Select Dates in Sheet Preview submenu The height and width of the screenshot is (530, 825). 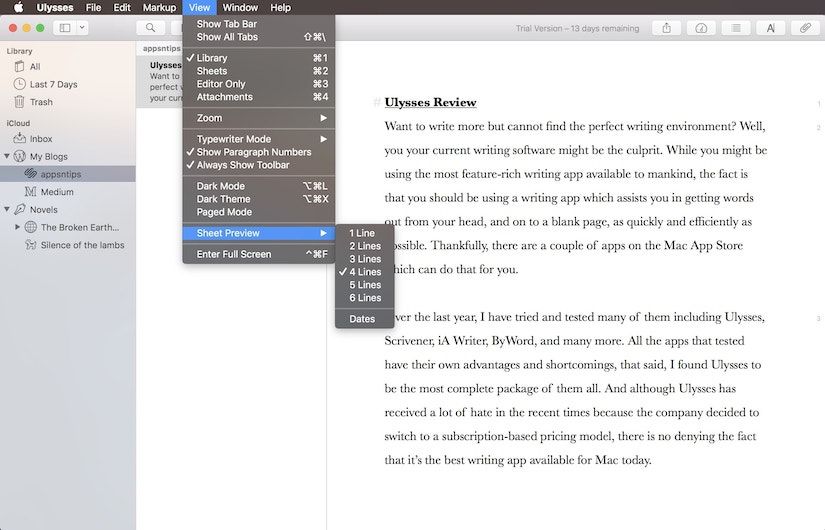pos(362,319)
